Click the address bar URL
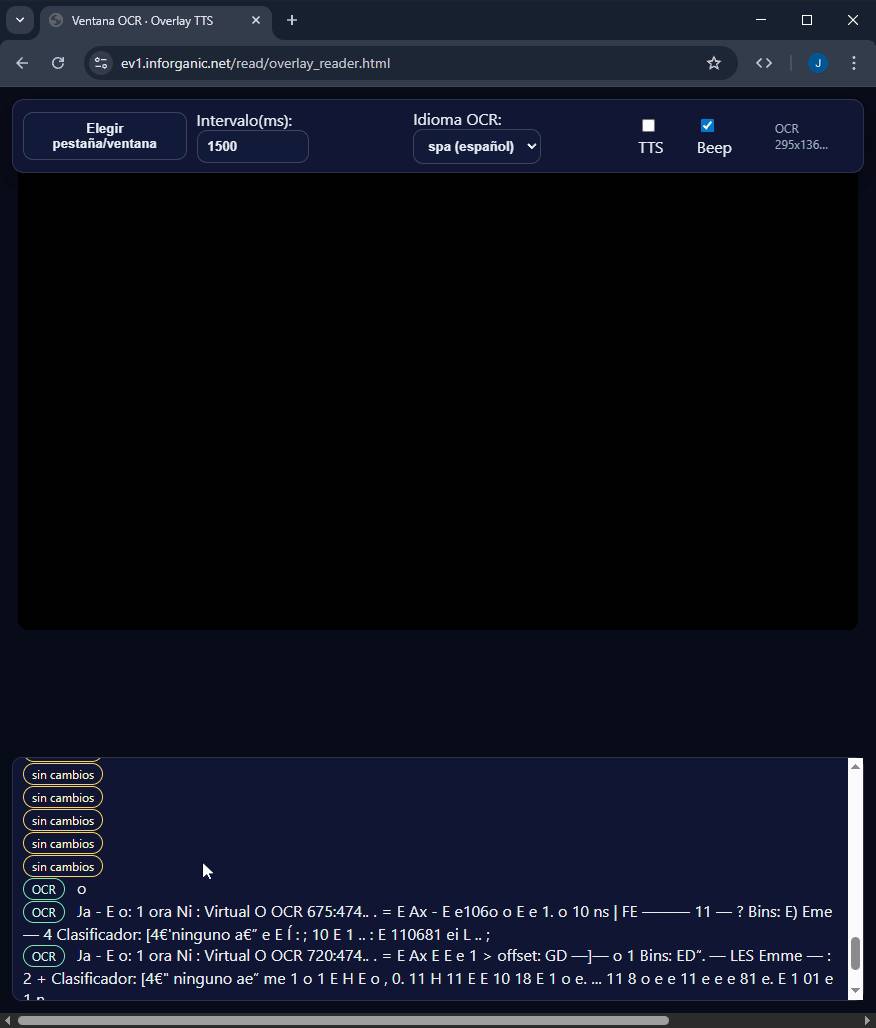The width and height of the screenshot is (876, 1028). 255,63
